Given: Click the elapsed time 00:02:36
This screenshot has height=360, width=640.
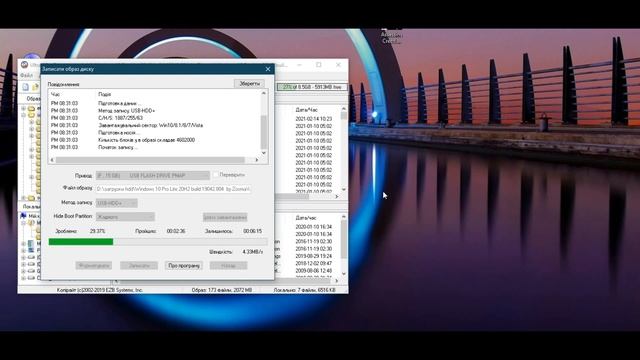Looking at the screenshot, I should pyautogui.click(x=176, y=231).
